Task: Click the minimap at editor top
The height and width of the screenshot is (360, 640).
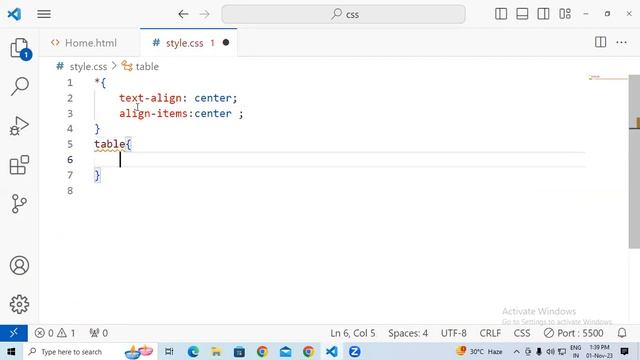Action: point(608,77)
